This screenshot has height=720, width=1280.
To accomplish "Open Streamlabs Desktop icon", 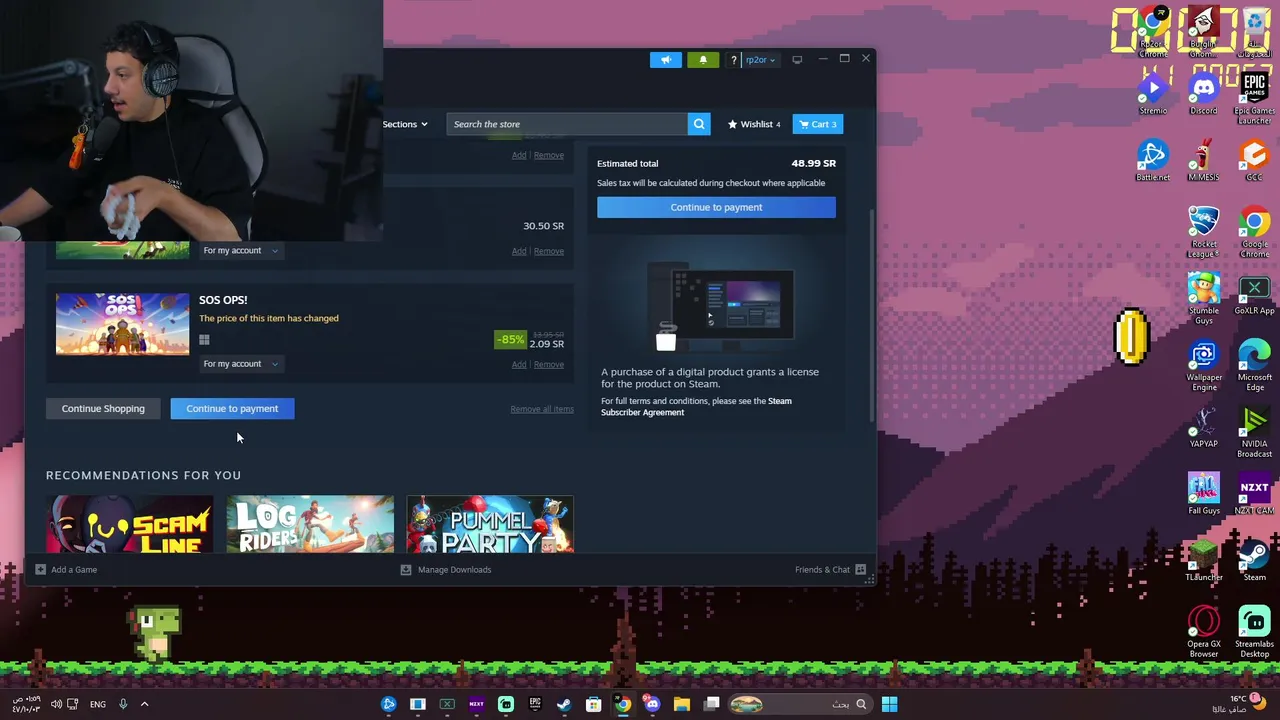I will click(1254, 632).
